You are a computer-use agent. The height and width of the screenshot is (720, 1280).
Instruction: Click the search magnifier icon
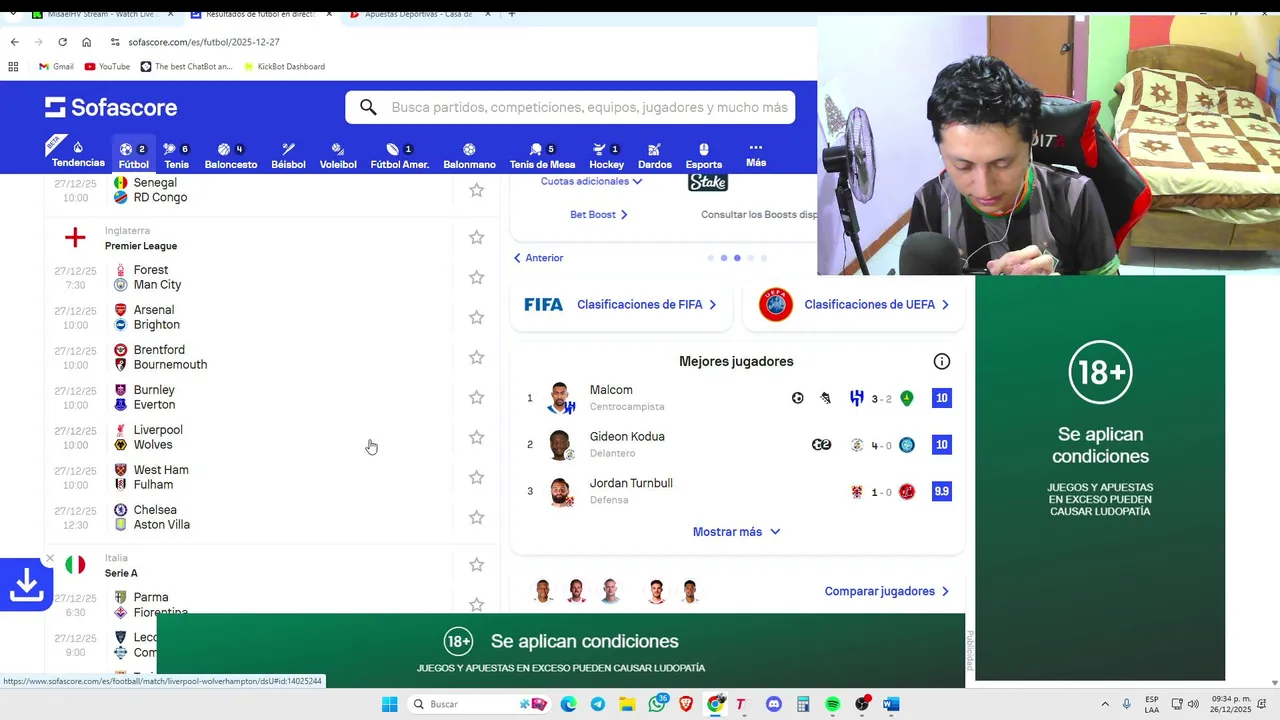pyautogui.click(x=368, y=107)
